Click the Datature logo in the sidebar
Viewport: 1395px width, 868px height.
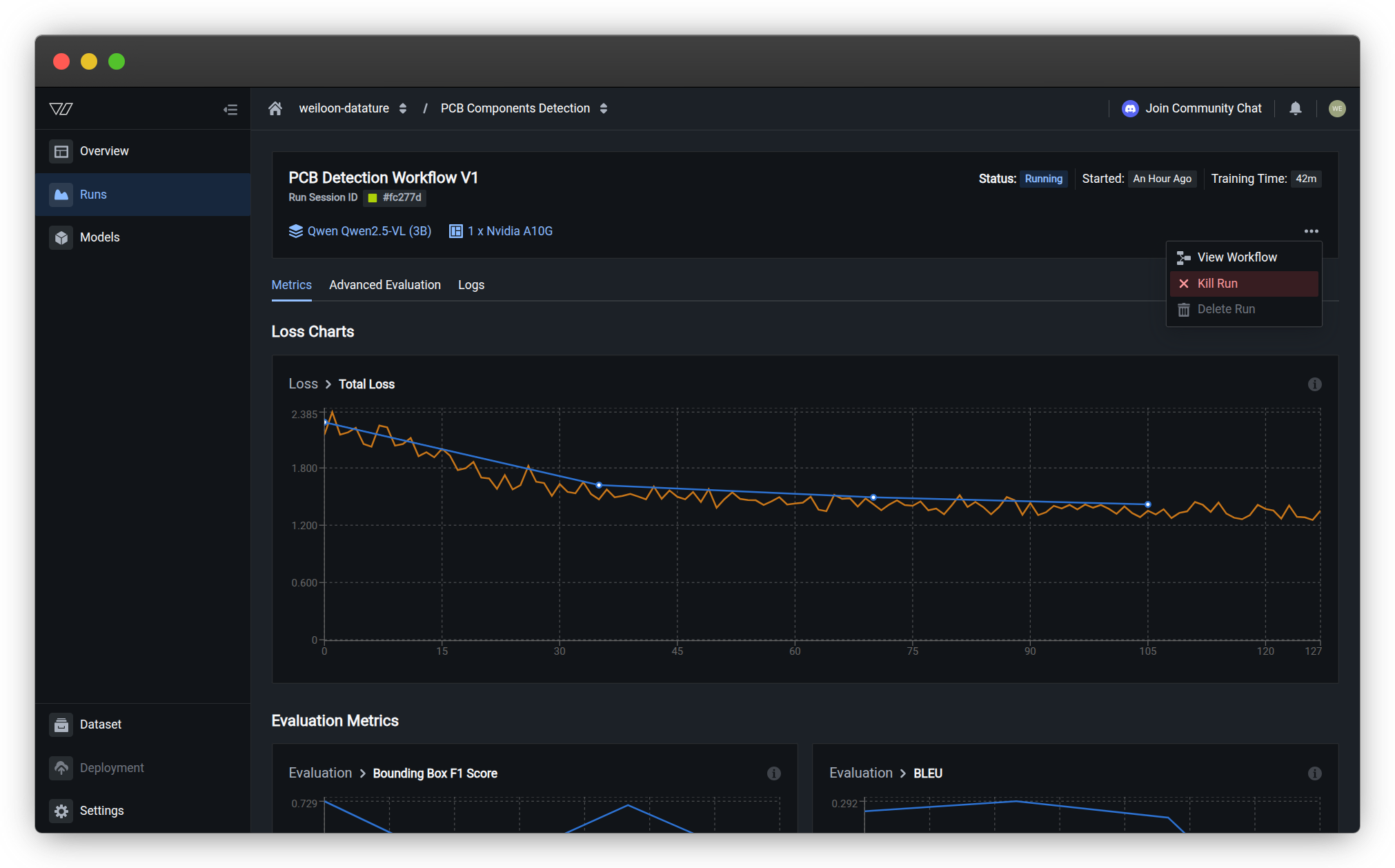61,109
